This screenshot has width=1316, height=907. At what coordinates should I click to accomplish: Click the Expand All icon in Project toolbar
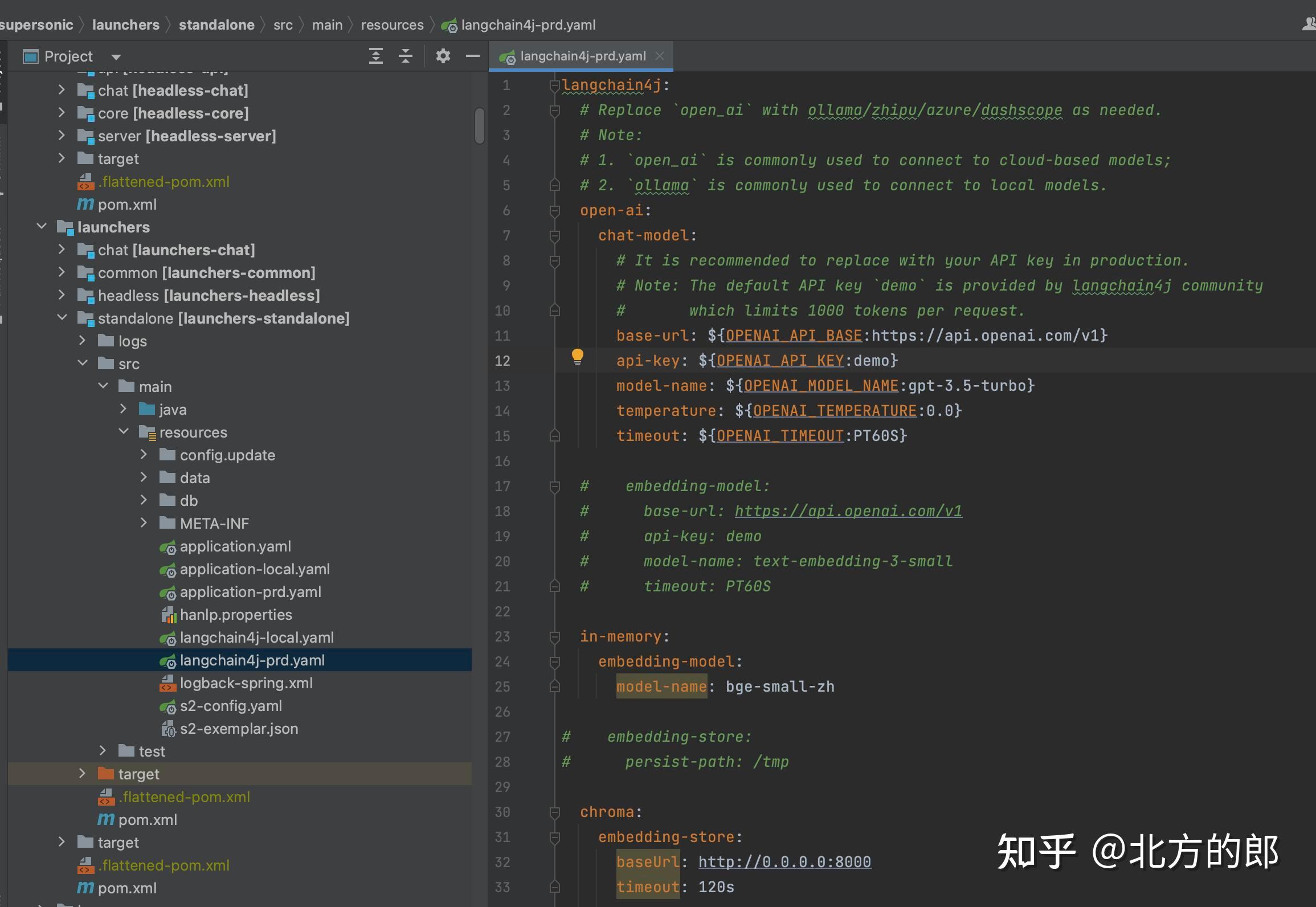click(x=376, y=56)
